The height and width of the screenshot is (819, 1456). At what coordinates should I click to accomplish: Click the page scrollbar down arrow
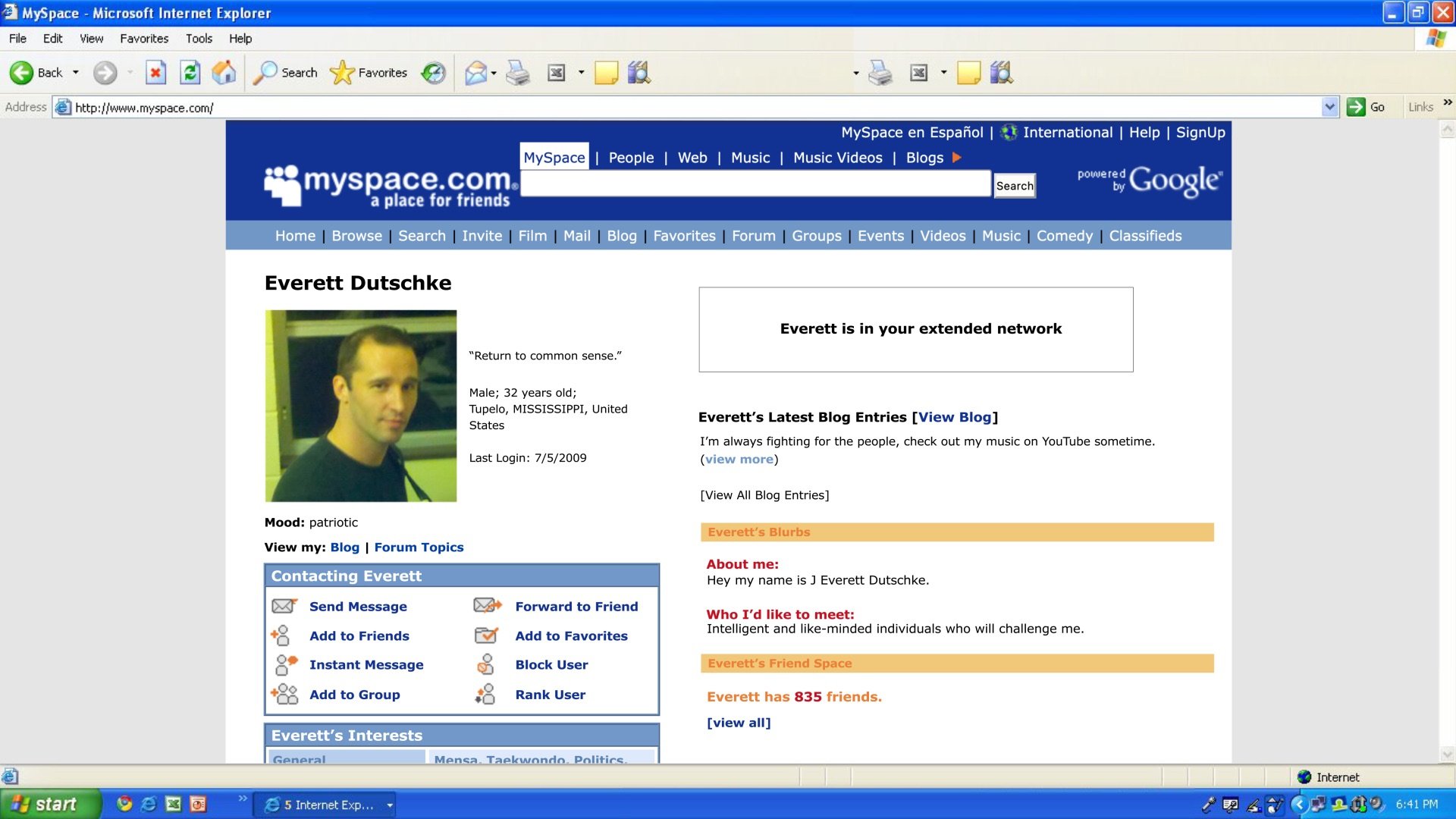pos(1448,755)
